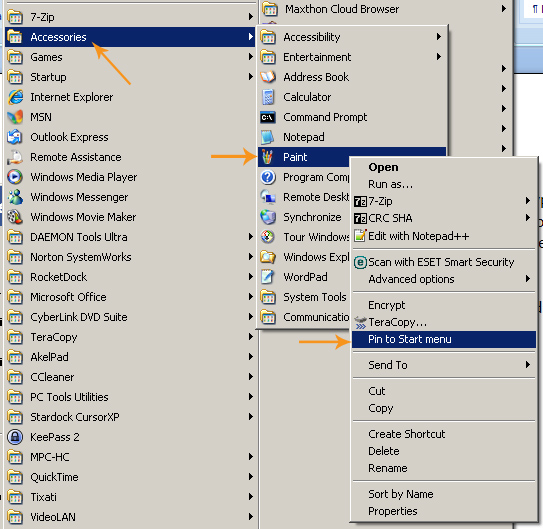Expand the 7-Zip submenu arrow in context menu
The image size is (543, 529).
527,201
